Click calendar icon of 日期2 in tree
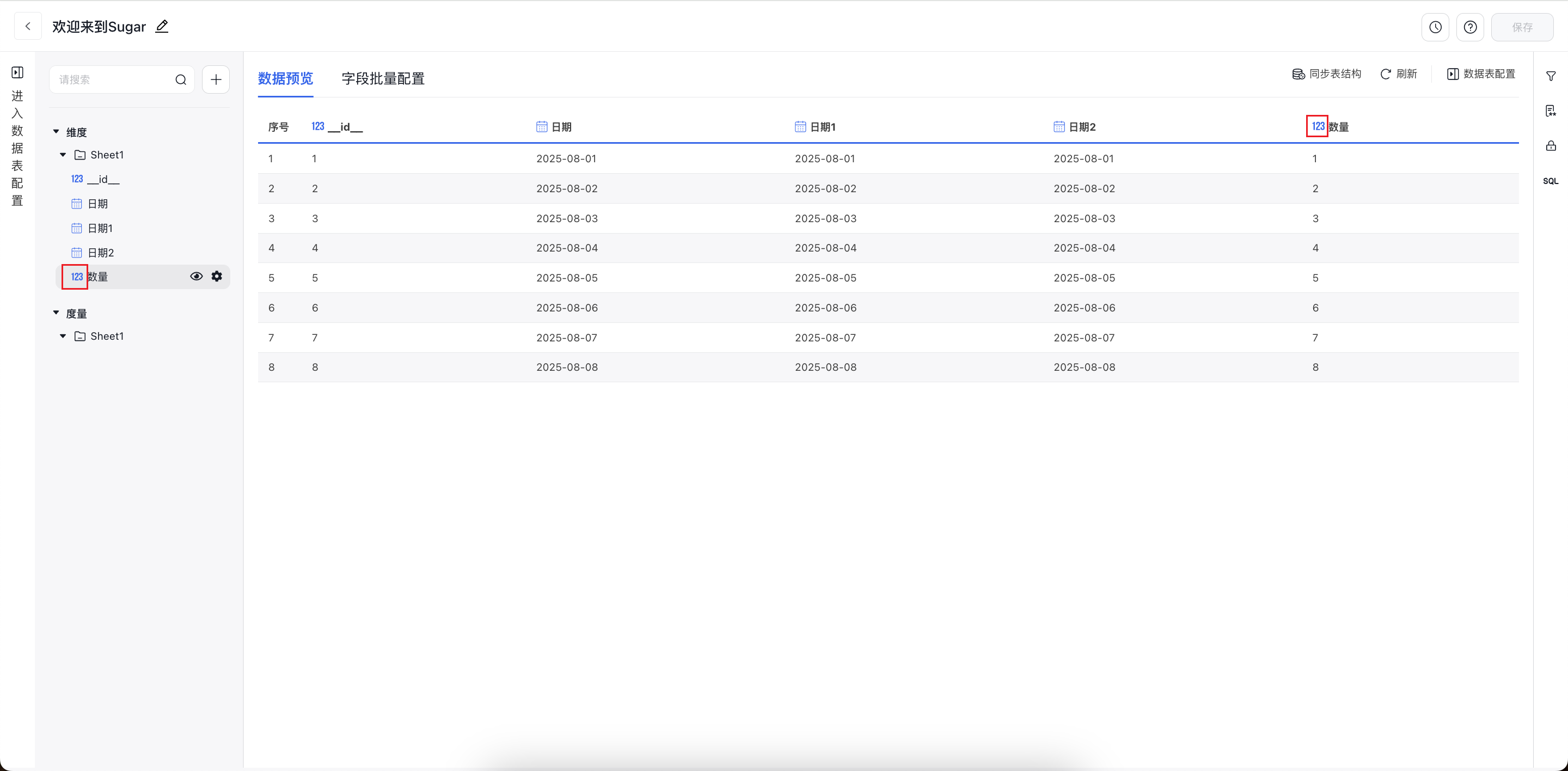This screenshot has height=771, width=1568. click(x=77, y=253)
